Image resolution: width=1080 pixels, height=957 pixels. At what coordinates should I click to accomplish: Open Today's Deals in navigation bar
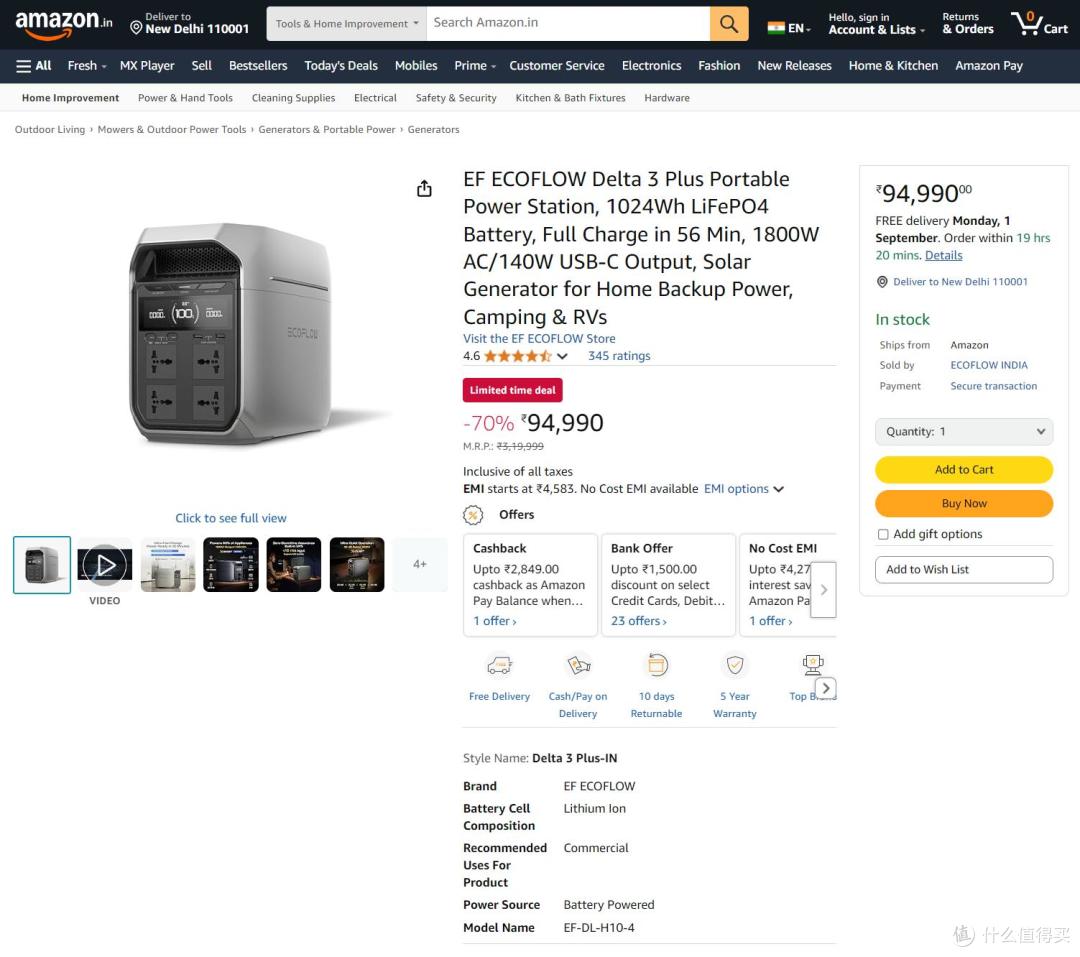[x=341, y=65]
